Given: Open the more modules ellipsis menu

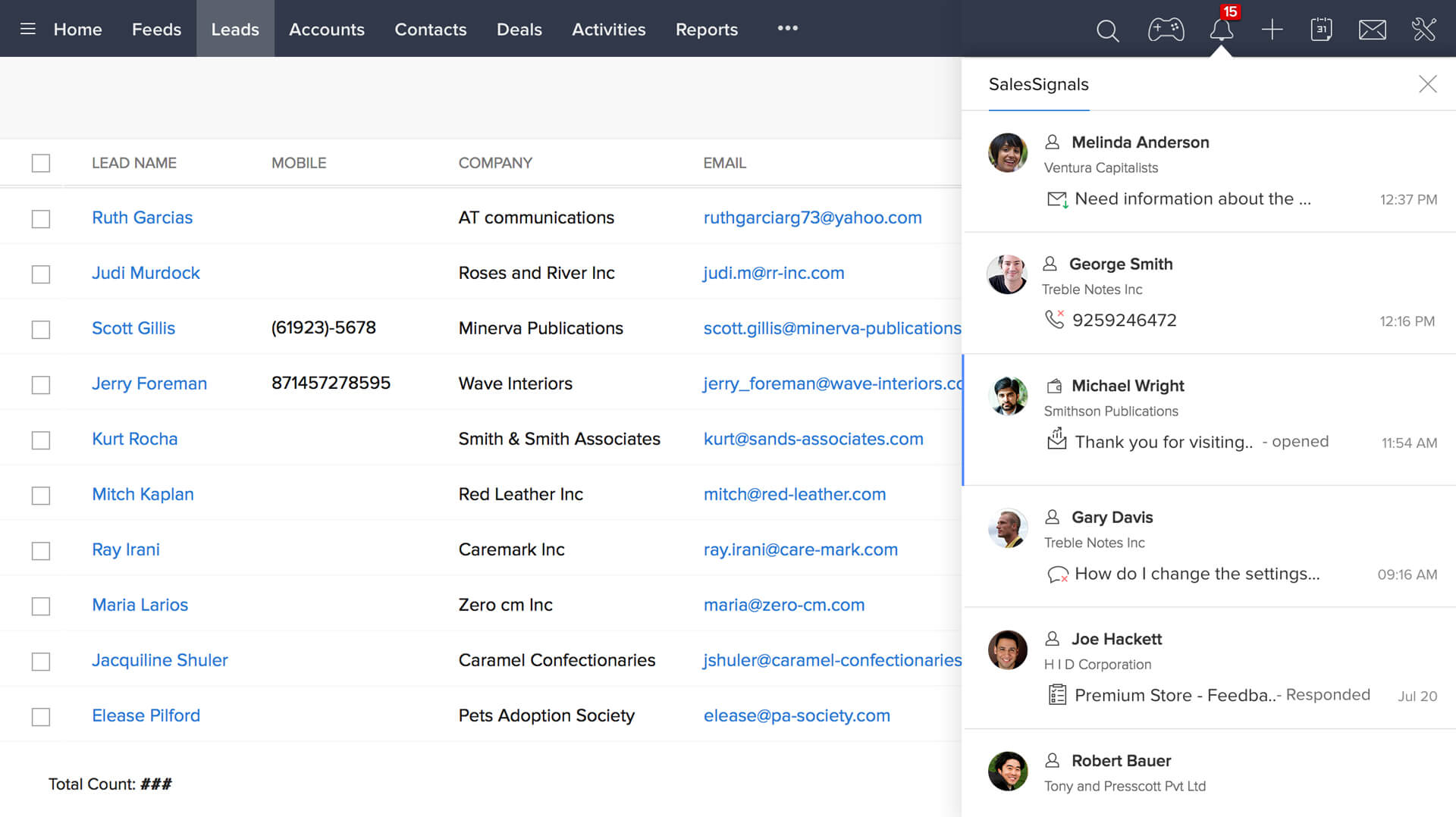Looking at the screenshot, I should pos(787,29).
